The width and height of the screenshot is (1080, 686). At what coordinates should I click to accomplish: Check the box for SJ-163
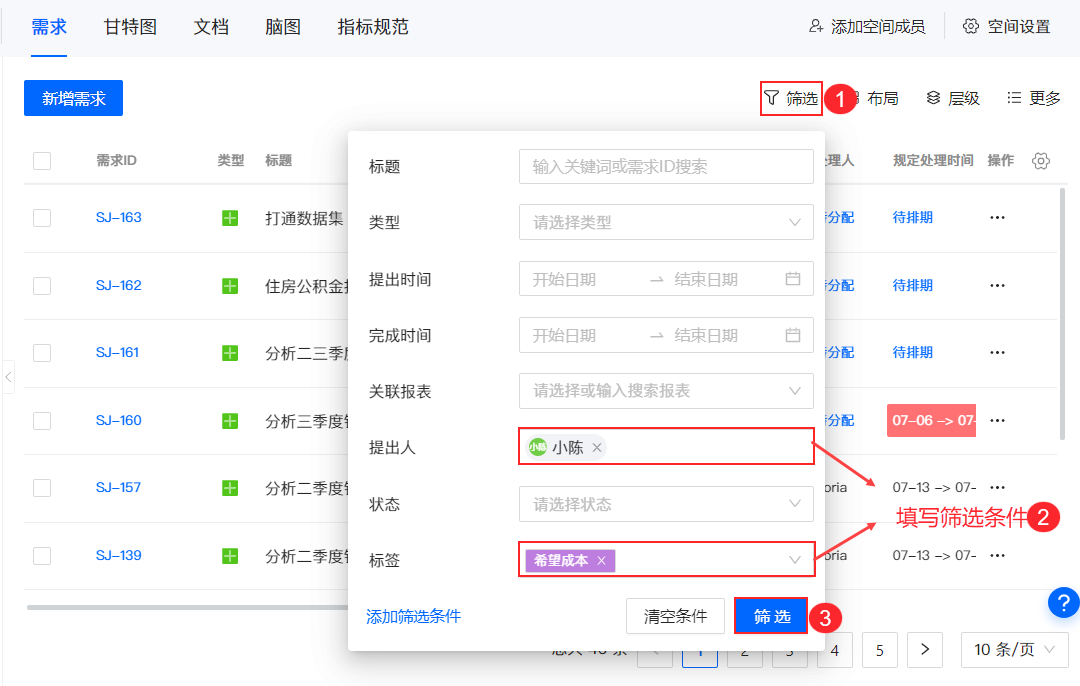pos(42,218)
